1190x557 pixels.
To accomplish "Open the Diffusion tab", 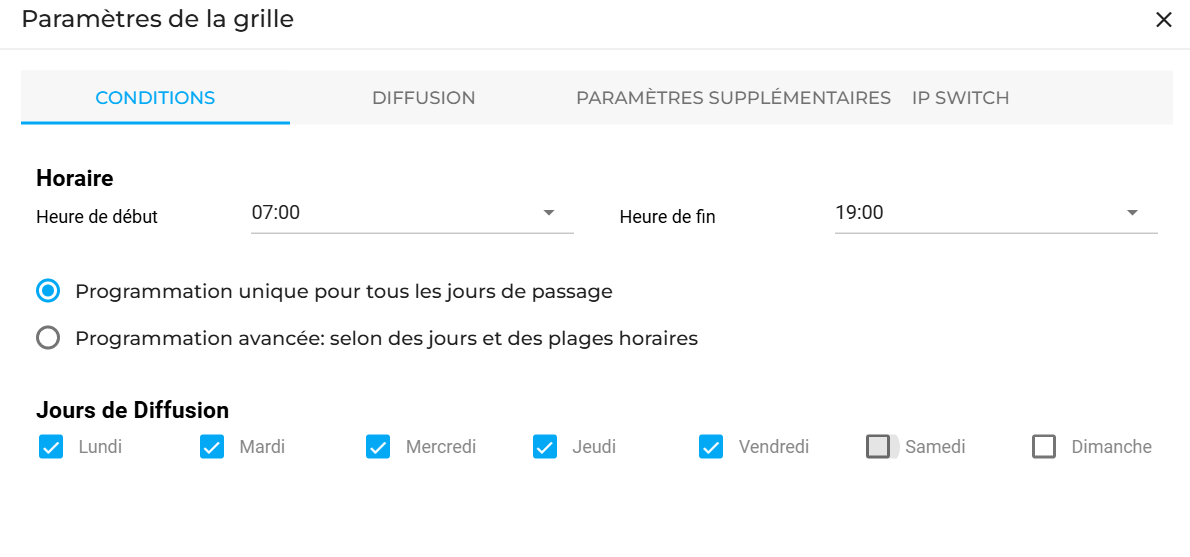I will coord(423,98).
